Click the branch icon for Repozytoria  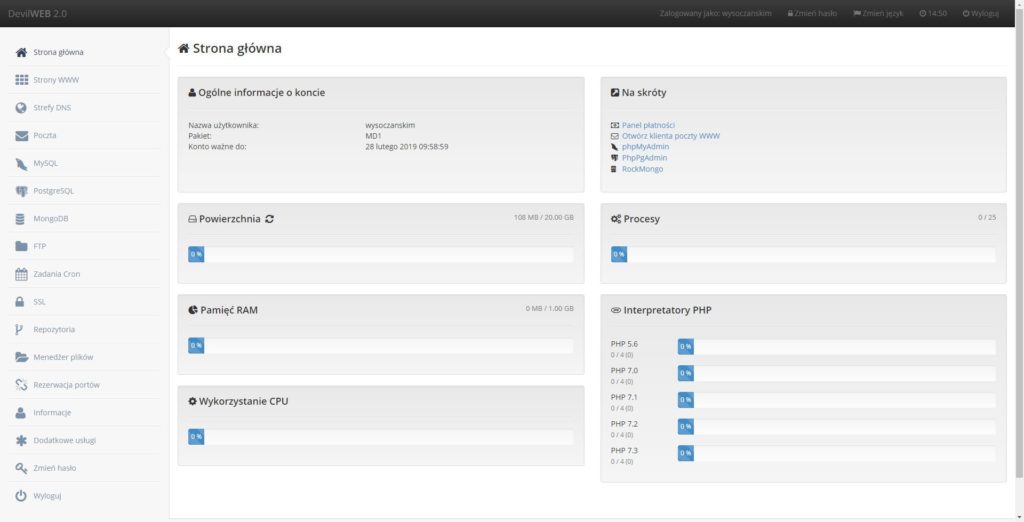pos(19,329)
